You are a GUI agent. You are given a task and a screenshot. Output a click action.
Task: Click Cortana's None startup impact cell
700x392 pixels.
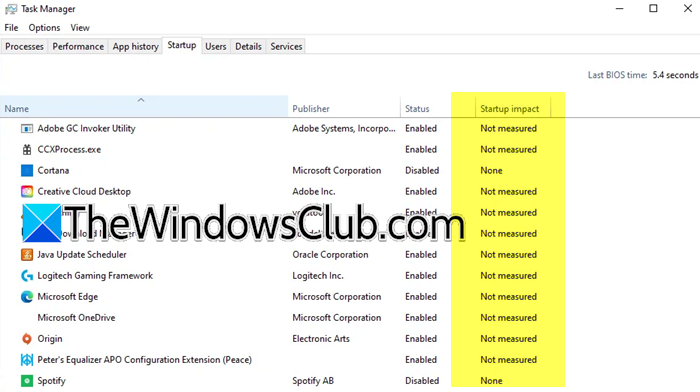coord(491,171)
